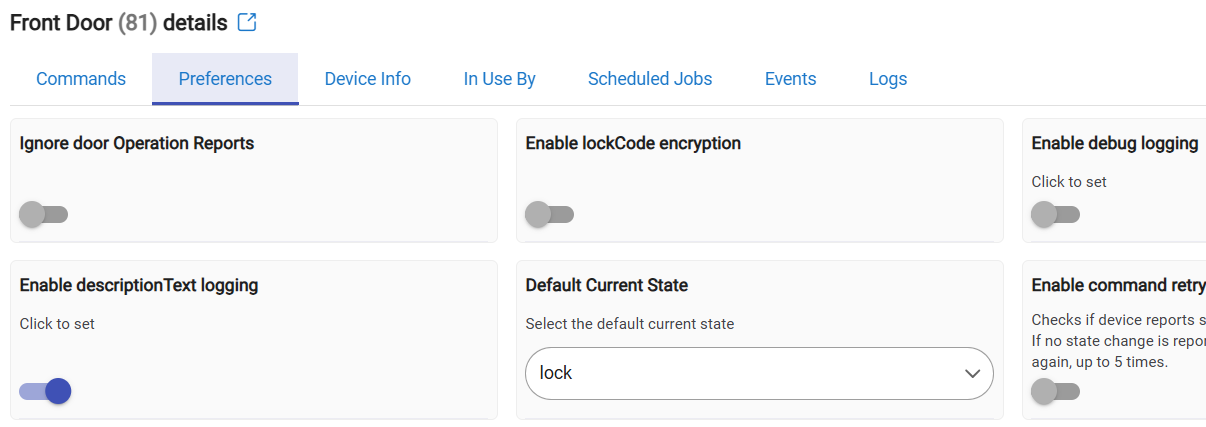
Task: Turn on lockCode encryption switch
Action: coord(550,214)
